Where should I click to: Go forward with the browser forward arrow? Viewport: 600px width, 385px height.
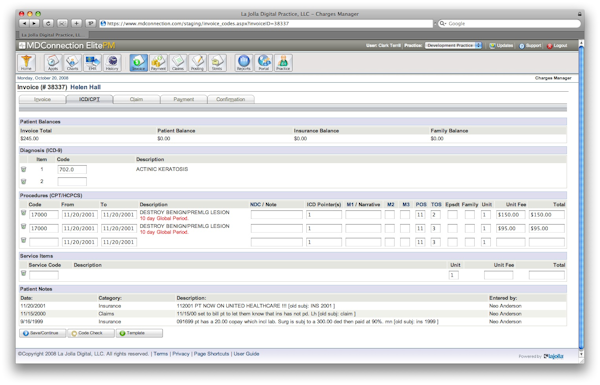click(x=34, y=23)
